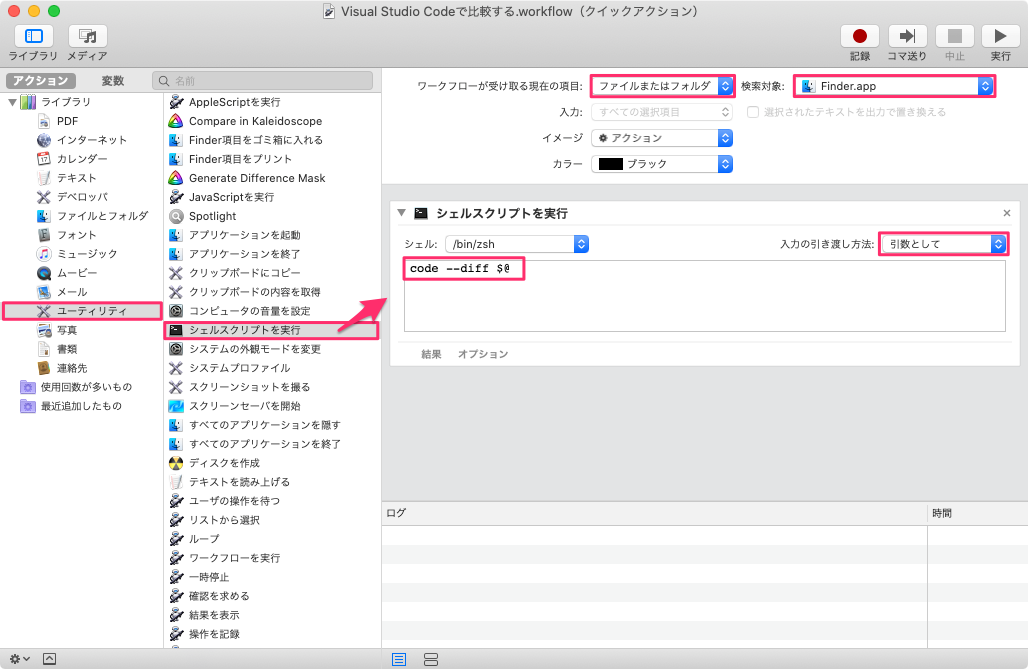Click the script field containing code --diff $@
1028x669 pixels.
[x=462, y=268]
